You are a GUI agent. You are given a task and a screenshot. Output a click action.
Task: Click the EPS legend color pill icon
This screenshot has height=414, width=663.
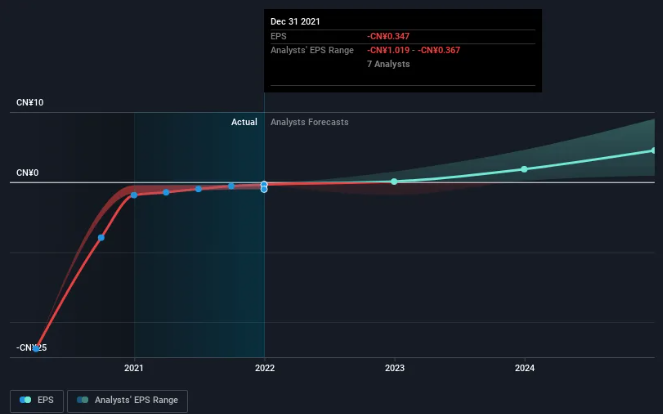pos(25,400)
